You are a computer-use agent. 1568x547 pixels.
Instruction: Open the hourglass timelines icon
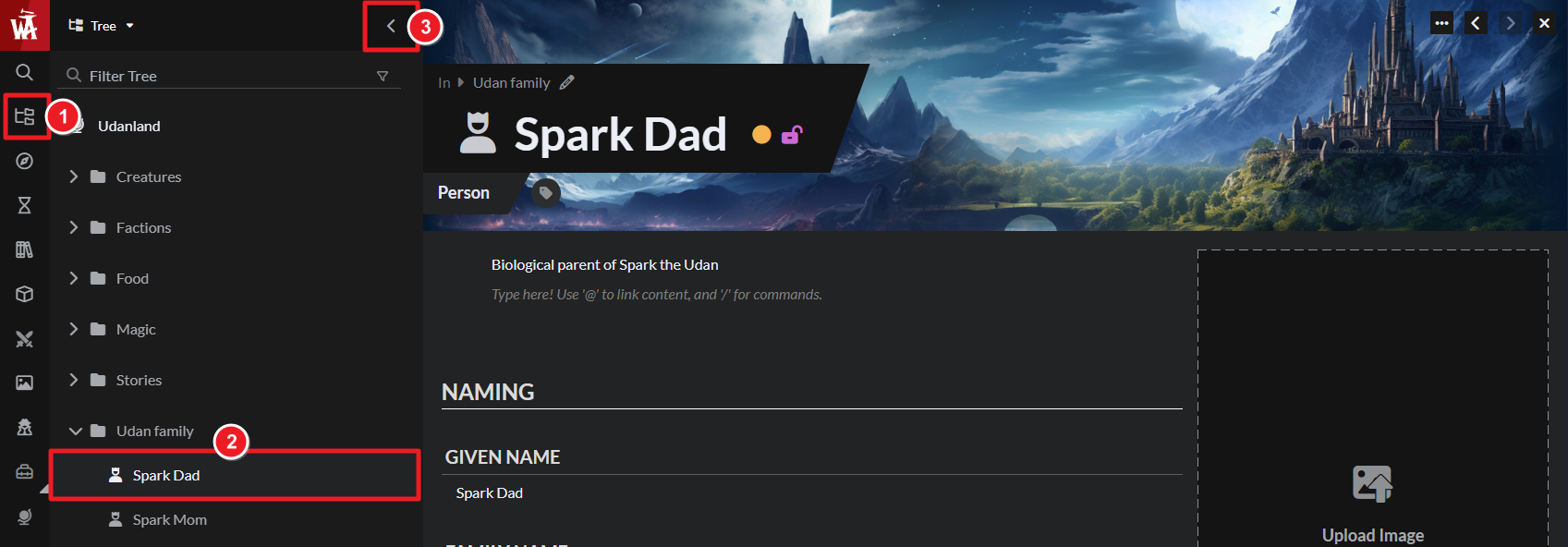point(25,205)
